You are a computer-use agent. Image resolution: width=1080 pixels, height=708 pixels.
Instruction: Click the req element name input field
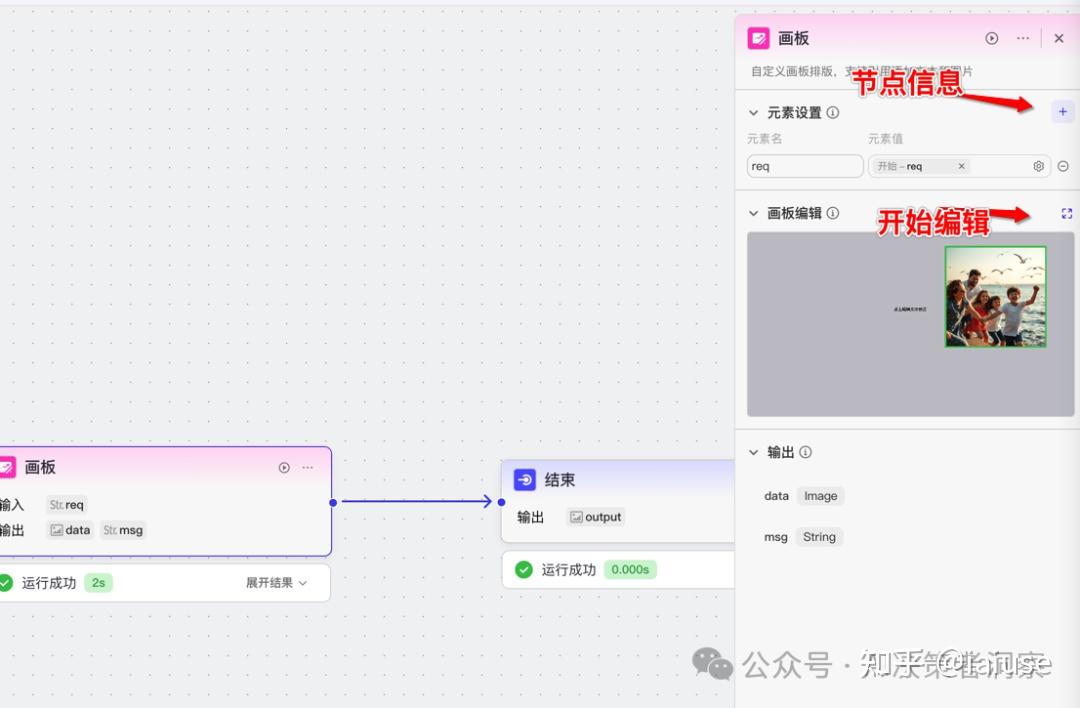point(804,165)
